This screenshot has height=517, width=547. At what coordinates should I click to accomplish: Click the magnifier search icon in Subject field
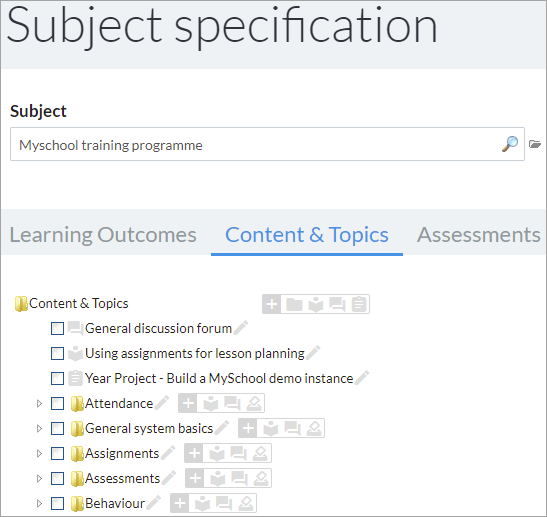510,144
